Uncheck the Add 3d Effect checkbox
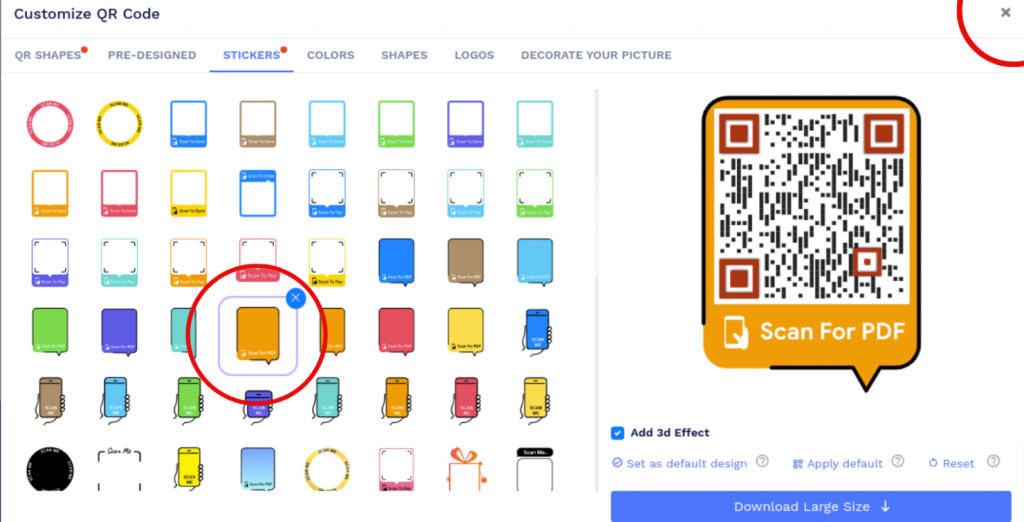The width and height of the screenshot is (1024, 522). (x=617, y=433)
